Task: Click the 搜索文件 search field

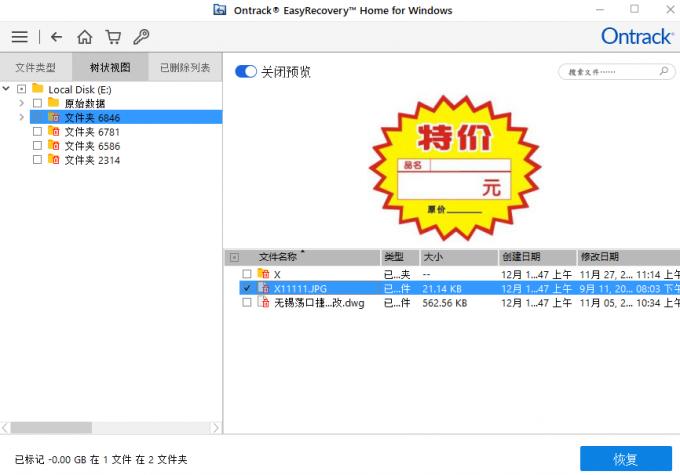Action: pos(616,71)
